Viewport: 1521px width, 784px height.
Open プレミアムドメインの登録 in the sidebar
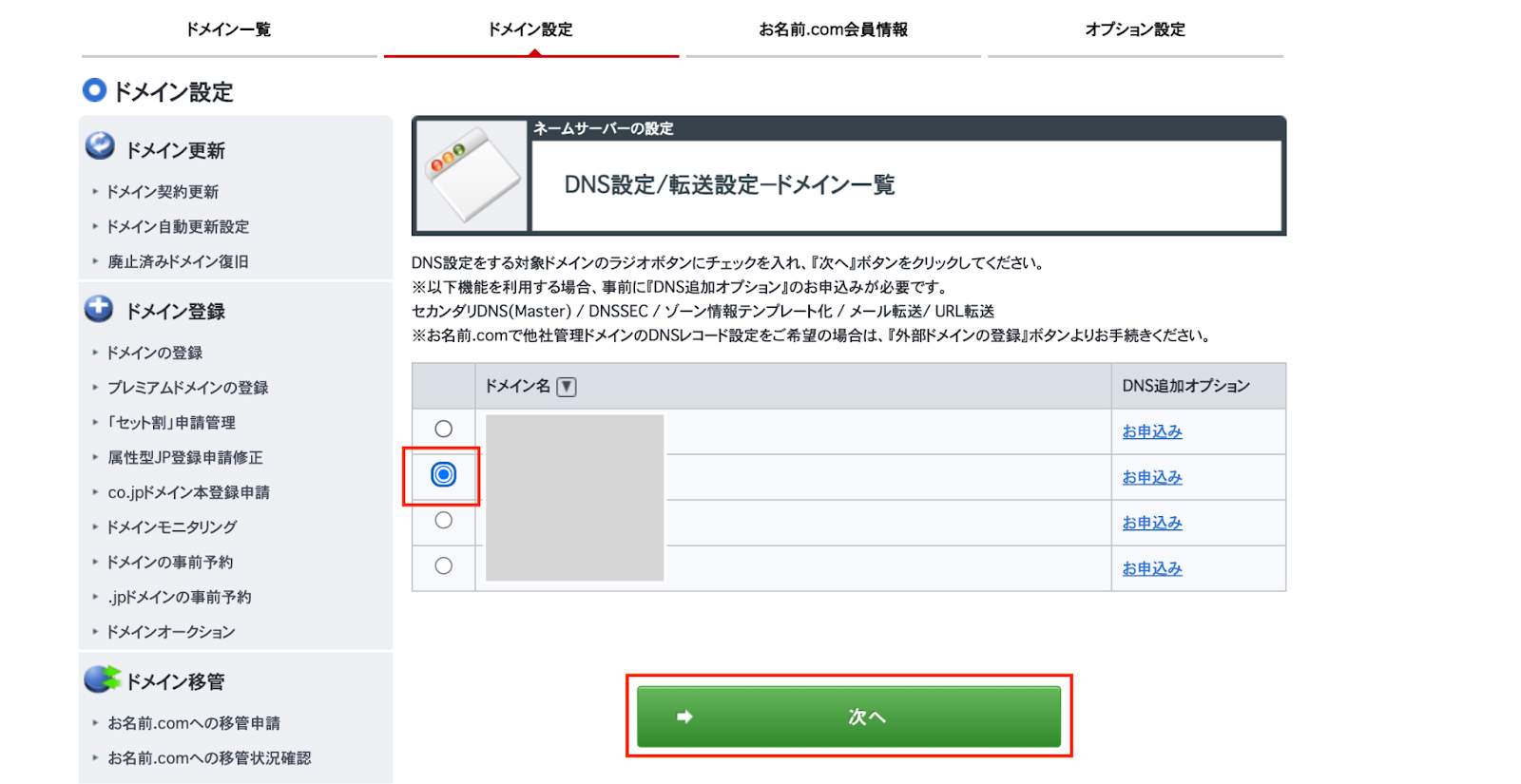coord(187,388)
